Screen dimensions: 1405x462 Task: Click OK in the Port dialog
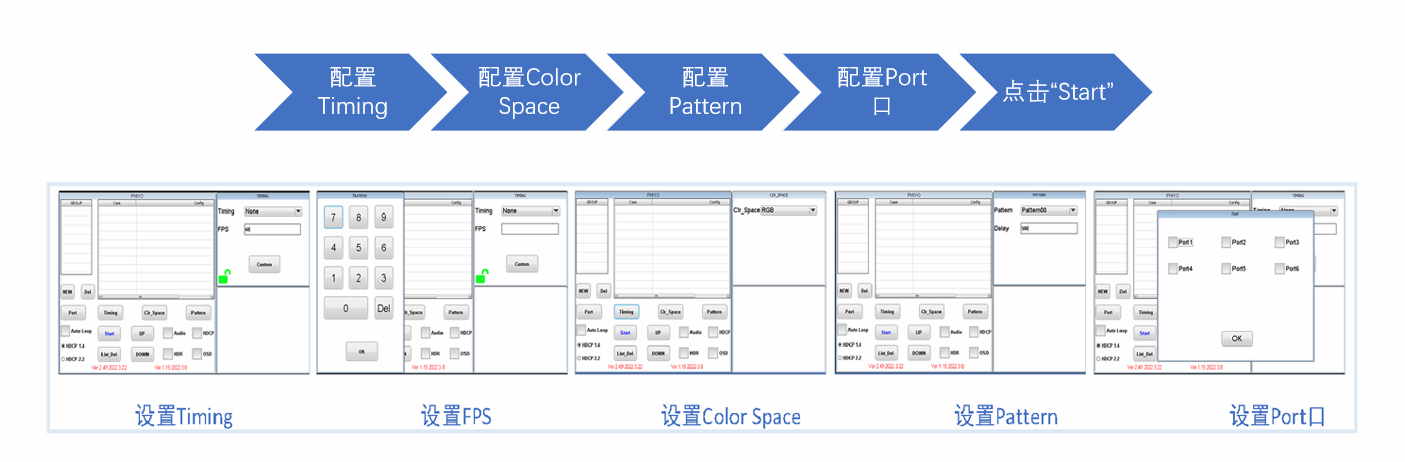[x=1236, y=339]
